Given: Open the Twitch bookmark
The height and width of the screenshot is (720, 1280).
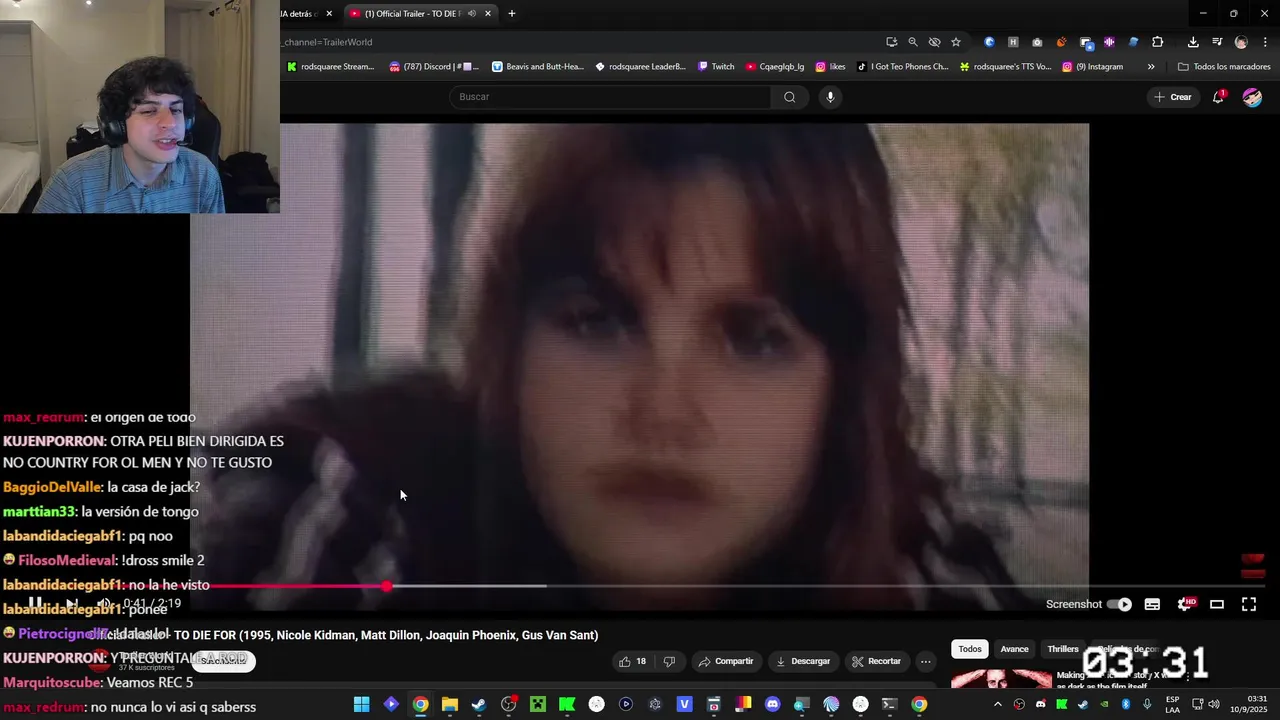Looking at the screenshot, I should (716, 67).
